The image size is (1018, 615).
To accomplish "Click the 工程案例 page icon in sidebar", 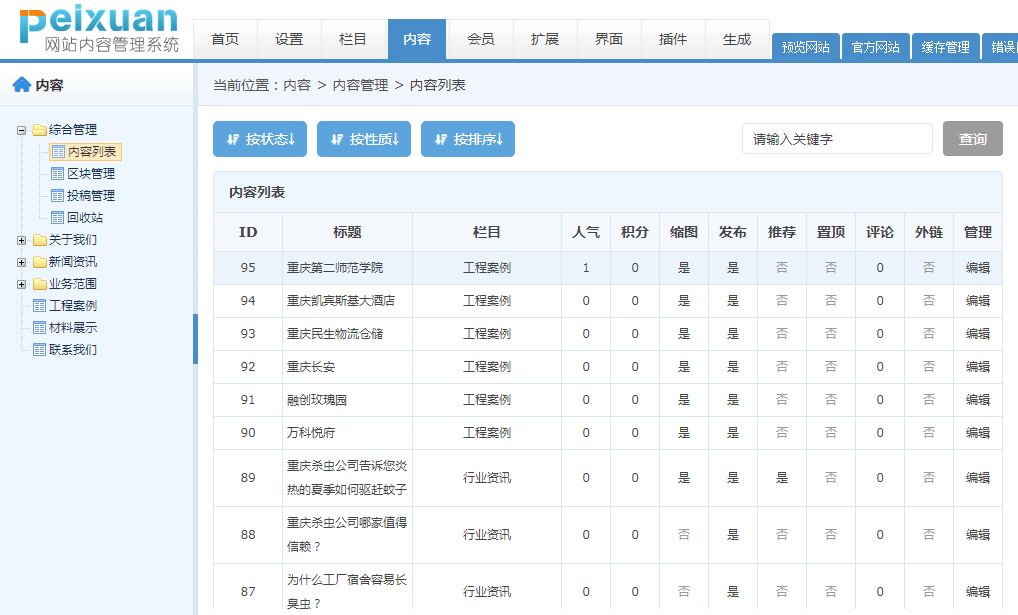I will point(40,306).
